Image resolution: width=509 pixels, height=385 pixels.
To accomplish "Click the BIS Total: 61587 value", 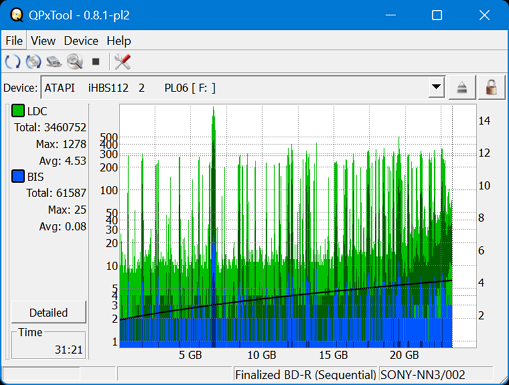I will 56,193.
